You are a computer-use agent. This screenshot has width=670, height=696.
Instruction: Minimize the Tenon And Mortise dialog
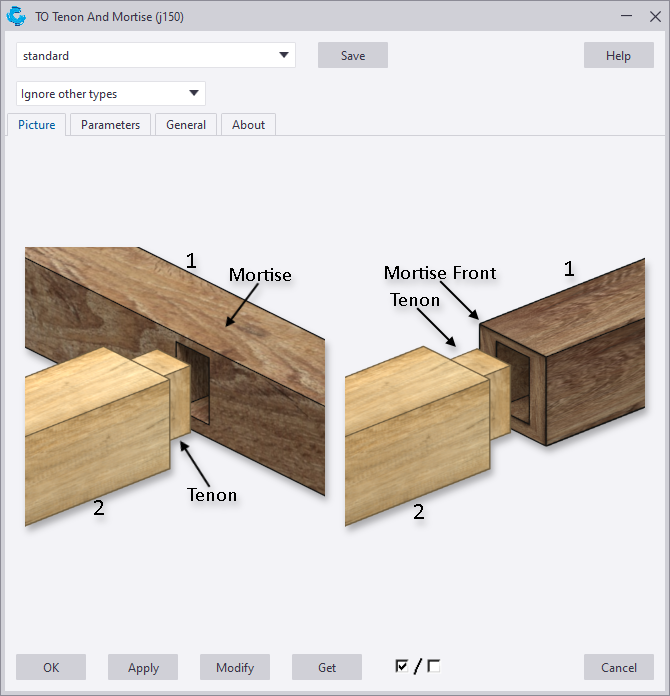(625, 16)
